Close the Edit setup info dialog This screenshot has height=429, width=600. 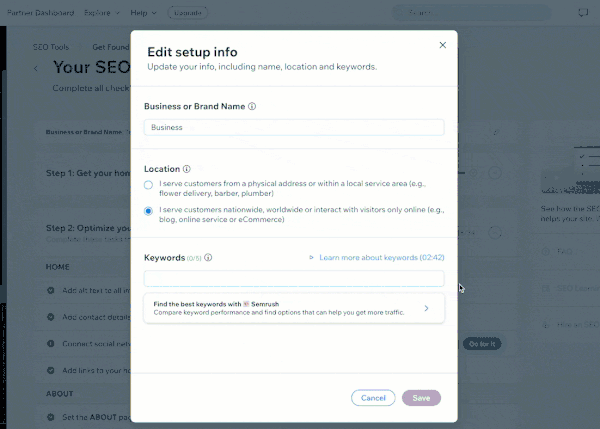[442, 45]
